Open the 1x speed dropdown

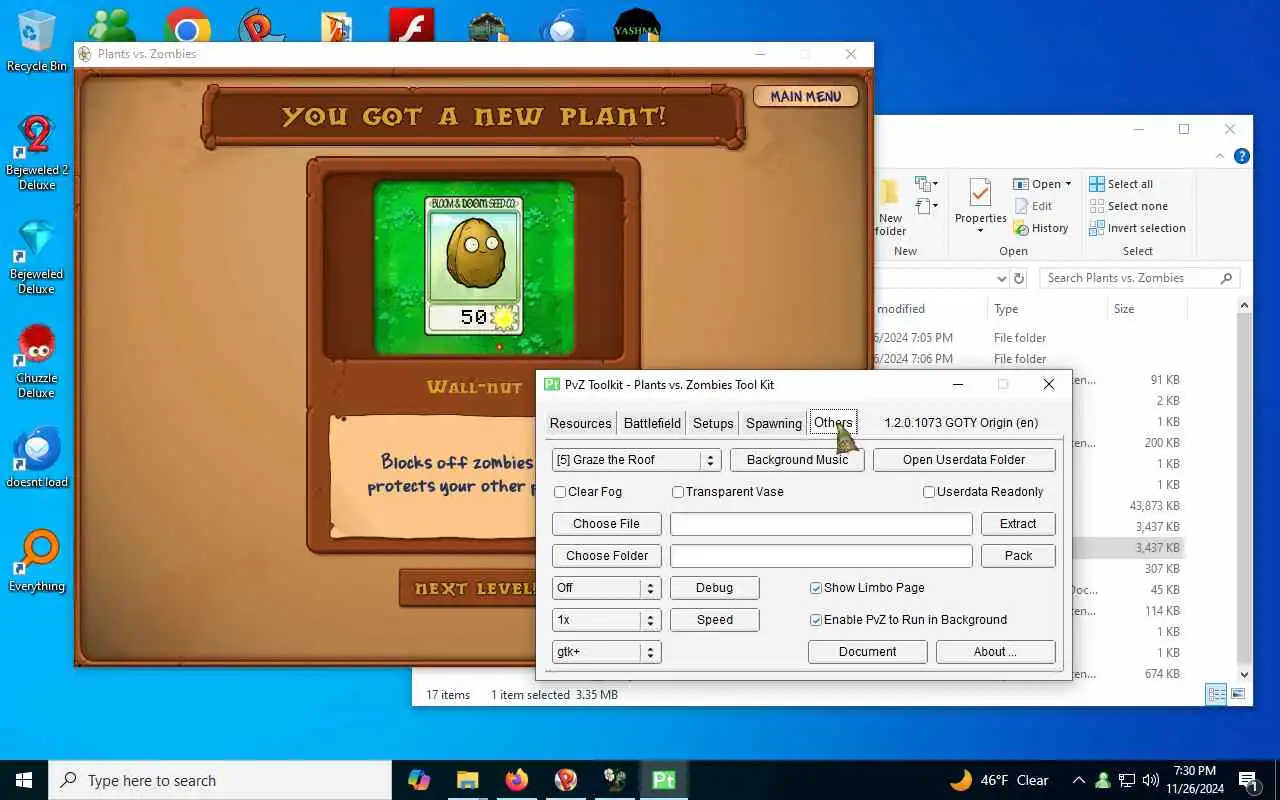606,620
